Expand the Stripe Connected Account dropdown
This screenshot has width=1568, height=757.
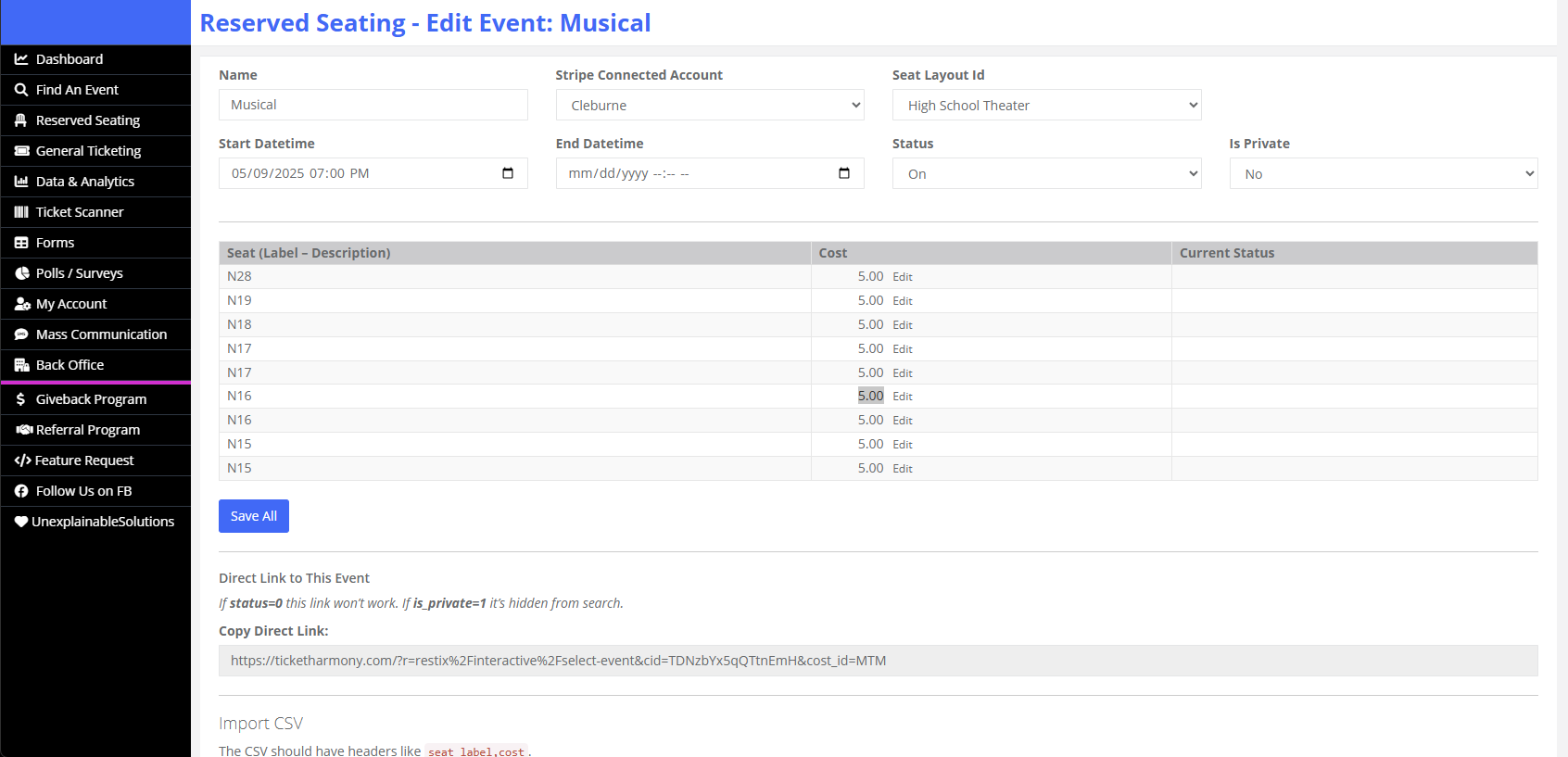[x=709, y=106]
